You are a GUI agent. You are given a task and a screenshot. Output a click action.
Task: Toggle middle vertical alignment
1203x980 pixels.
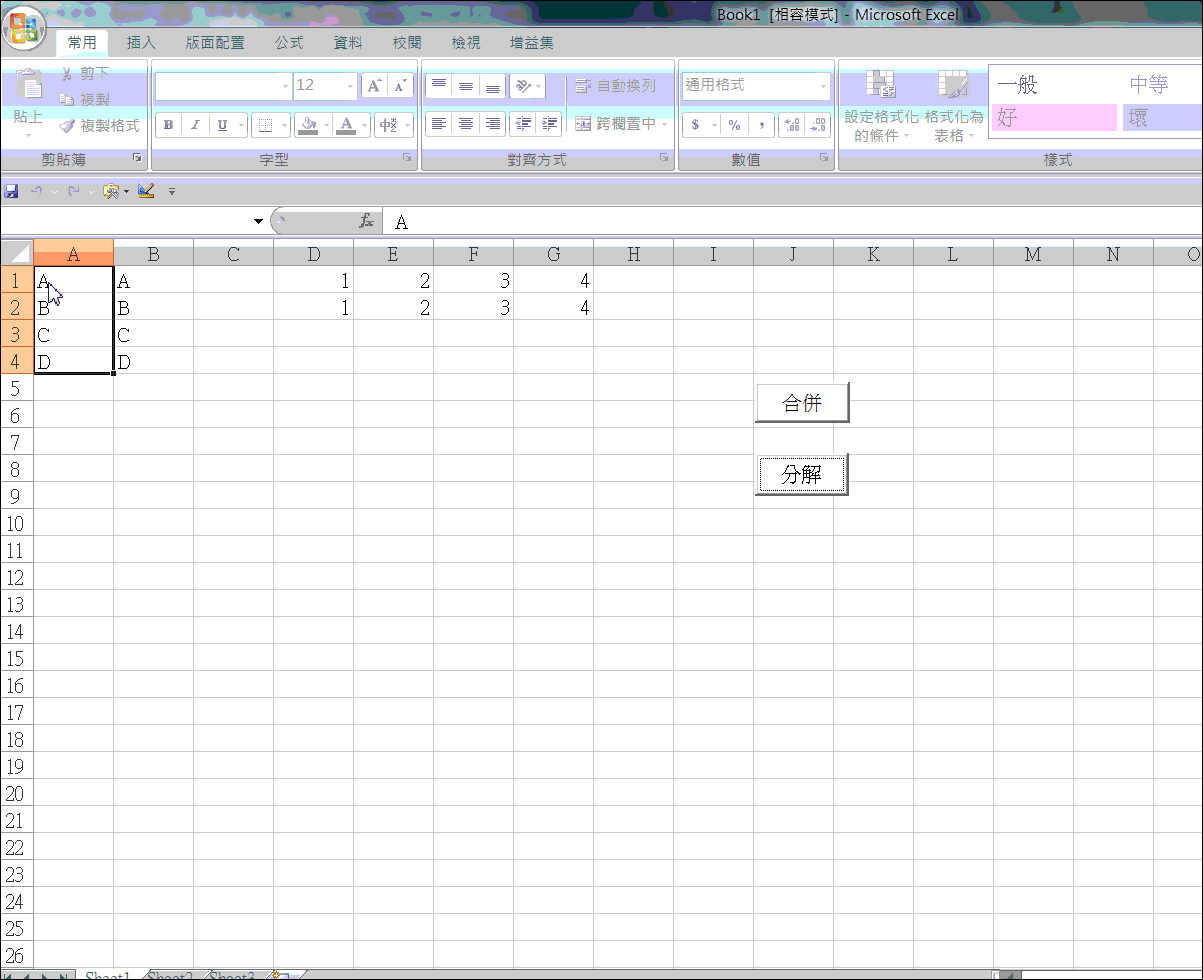point(465,86)
